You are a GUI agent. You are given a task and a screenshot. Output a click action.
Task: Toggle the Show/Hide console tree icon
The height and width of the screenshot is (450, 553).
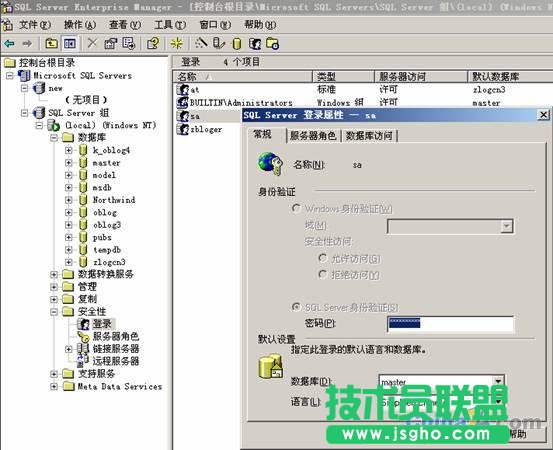[x=69, y=43]
